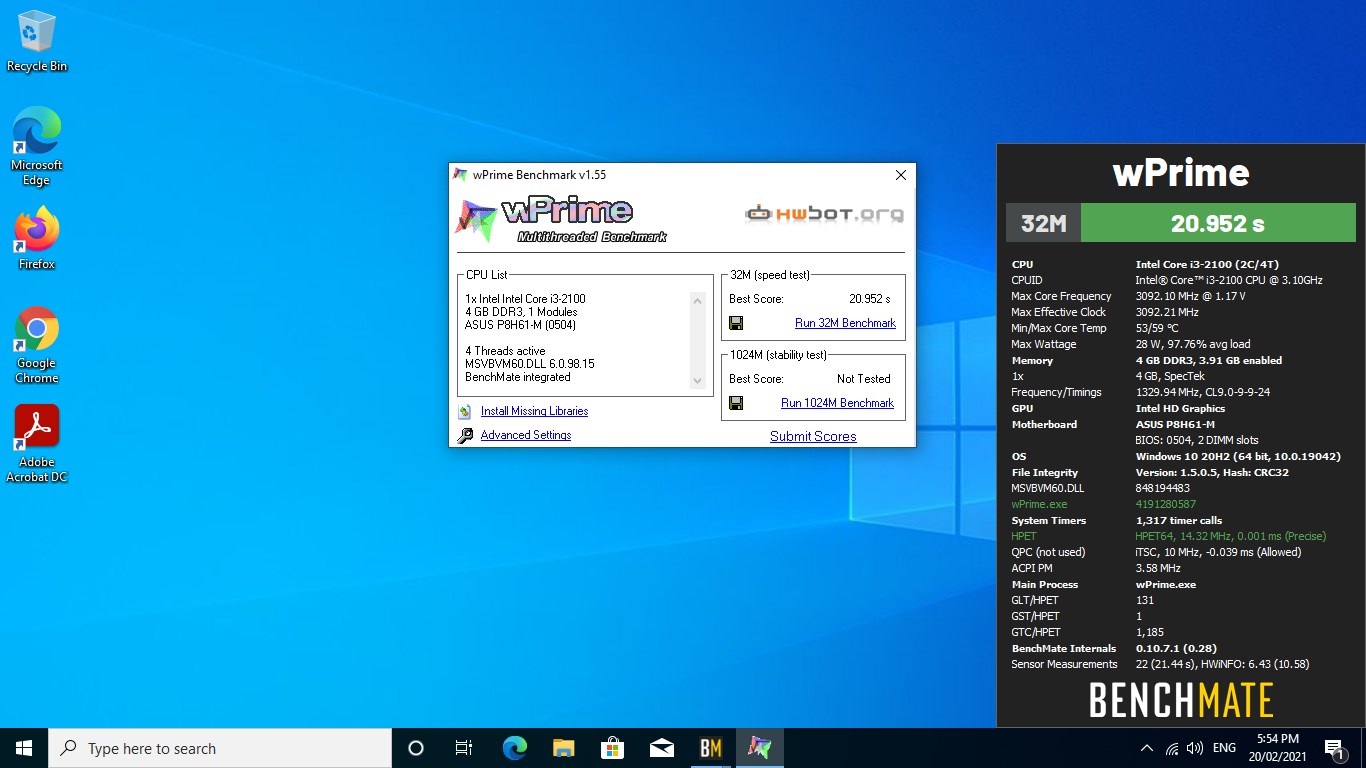Click the Windows 10 20H2 OS value

point(1238,456)
